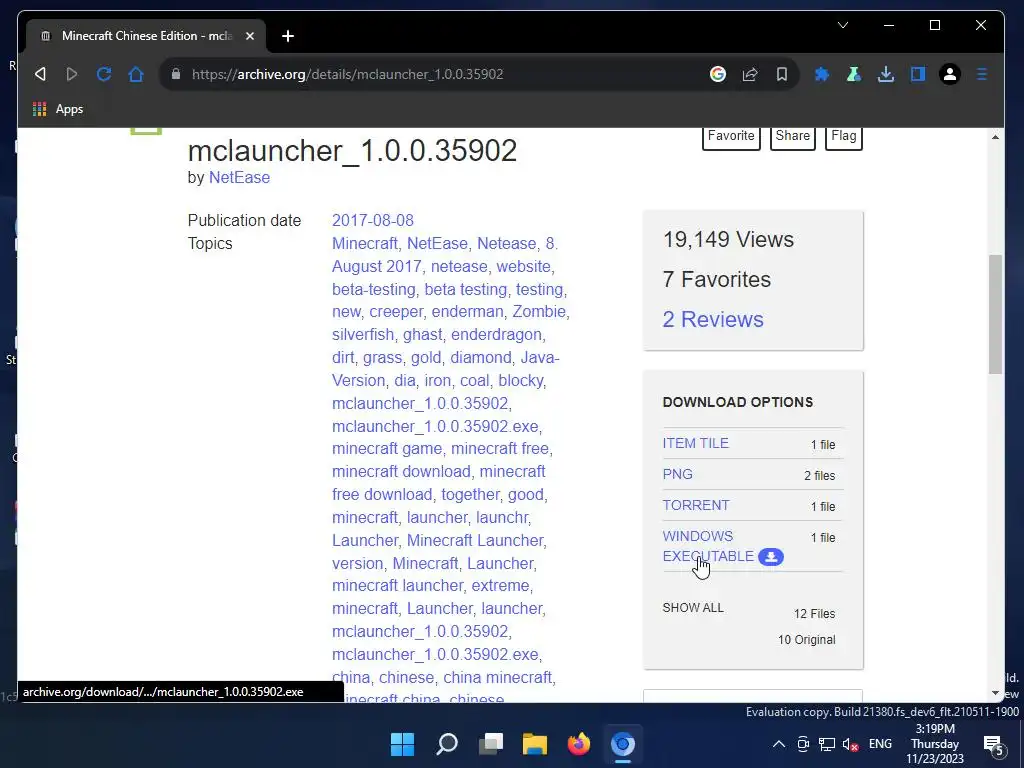Viewport: 1024px width, 768px height.
Task: Select the Minecraft Chinese Edition tab
Action: [x=146, y=36]
